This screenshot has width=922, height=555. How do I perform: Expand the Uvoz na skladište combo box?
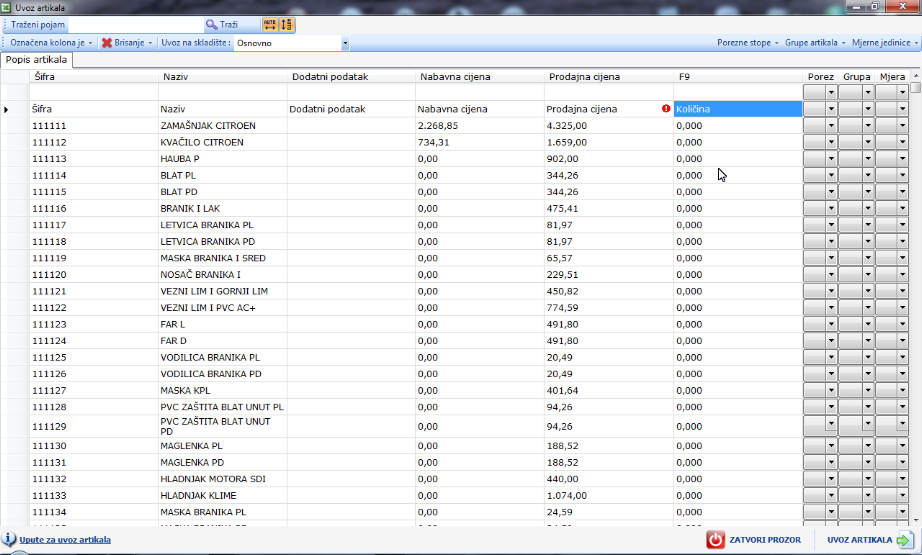(345, 43)
